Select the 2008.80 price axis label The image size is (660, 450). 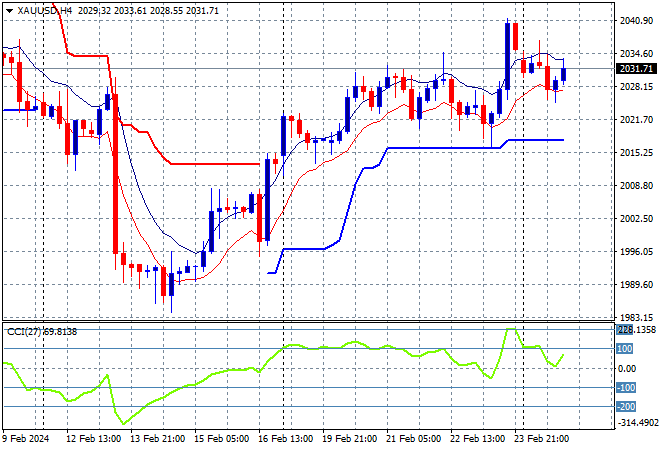point(636,186)
